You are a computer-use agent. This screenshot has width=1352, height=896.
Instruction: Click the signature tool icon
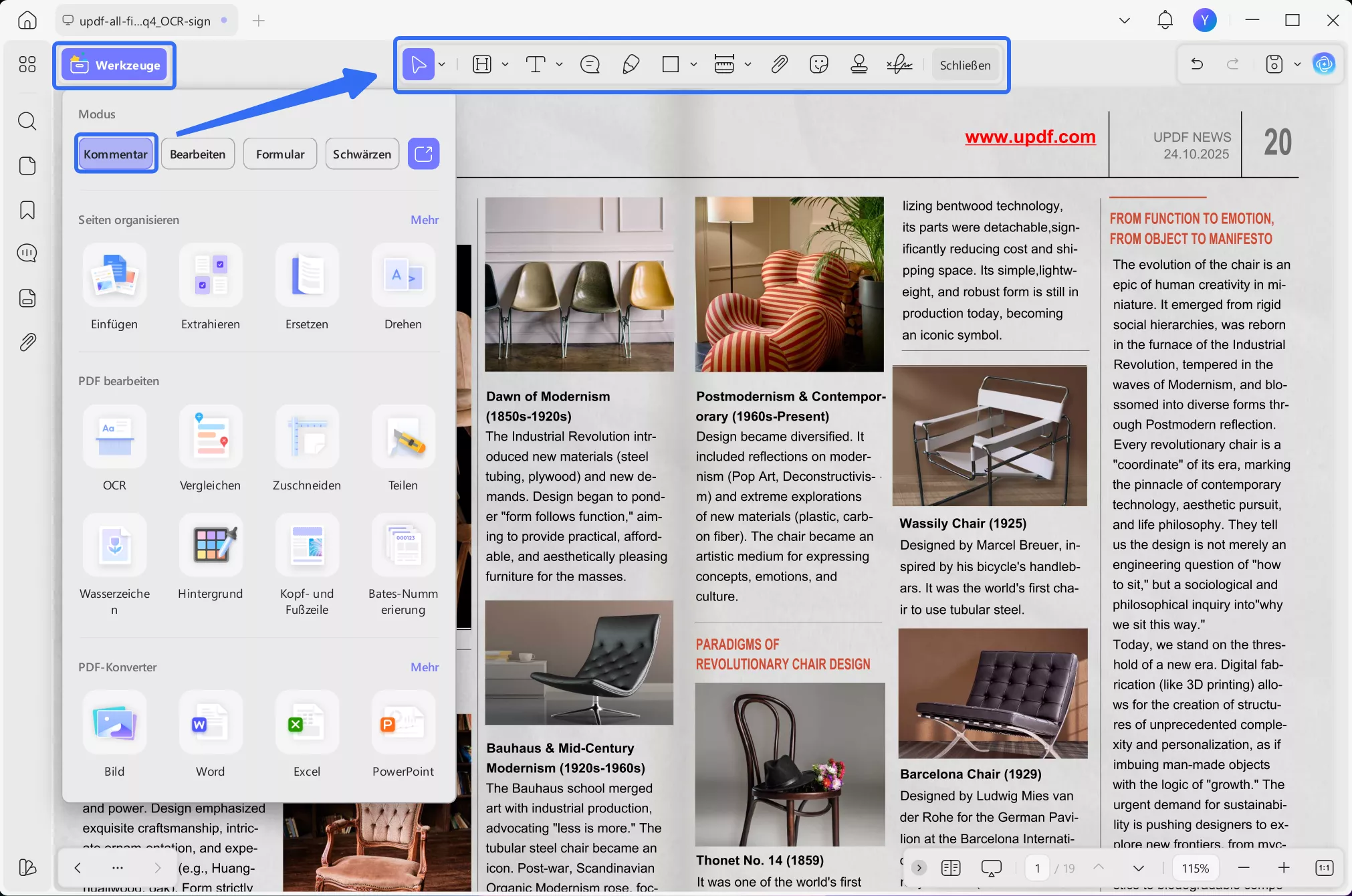pyautogui.click(x=899, y=64)
